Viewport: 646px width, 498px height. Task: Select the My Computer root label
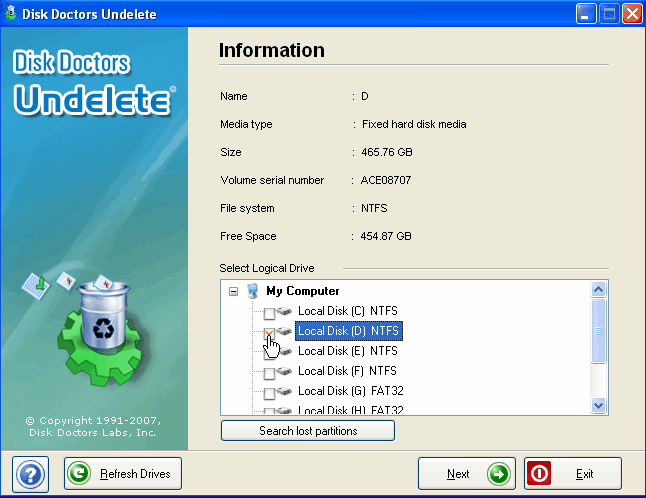pyautogui.click(x=302, y=291)
